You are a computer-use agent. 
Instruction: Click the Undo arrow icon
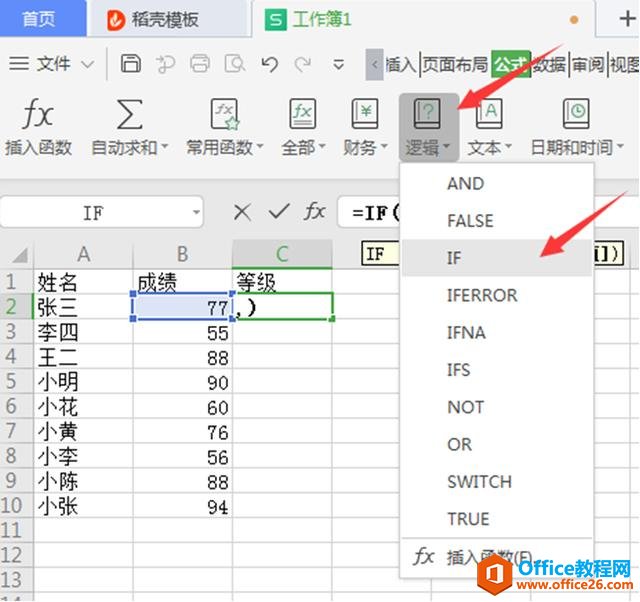[x=270, y=64]
